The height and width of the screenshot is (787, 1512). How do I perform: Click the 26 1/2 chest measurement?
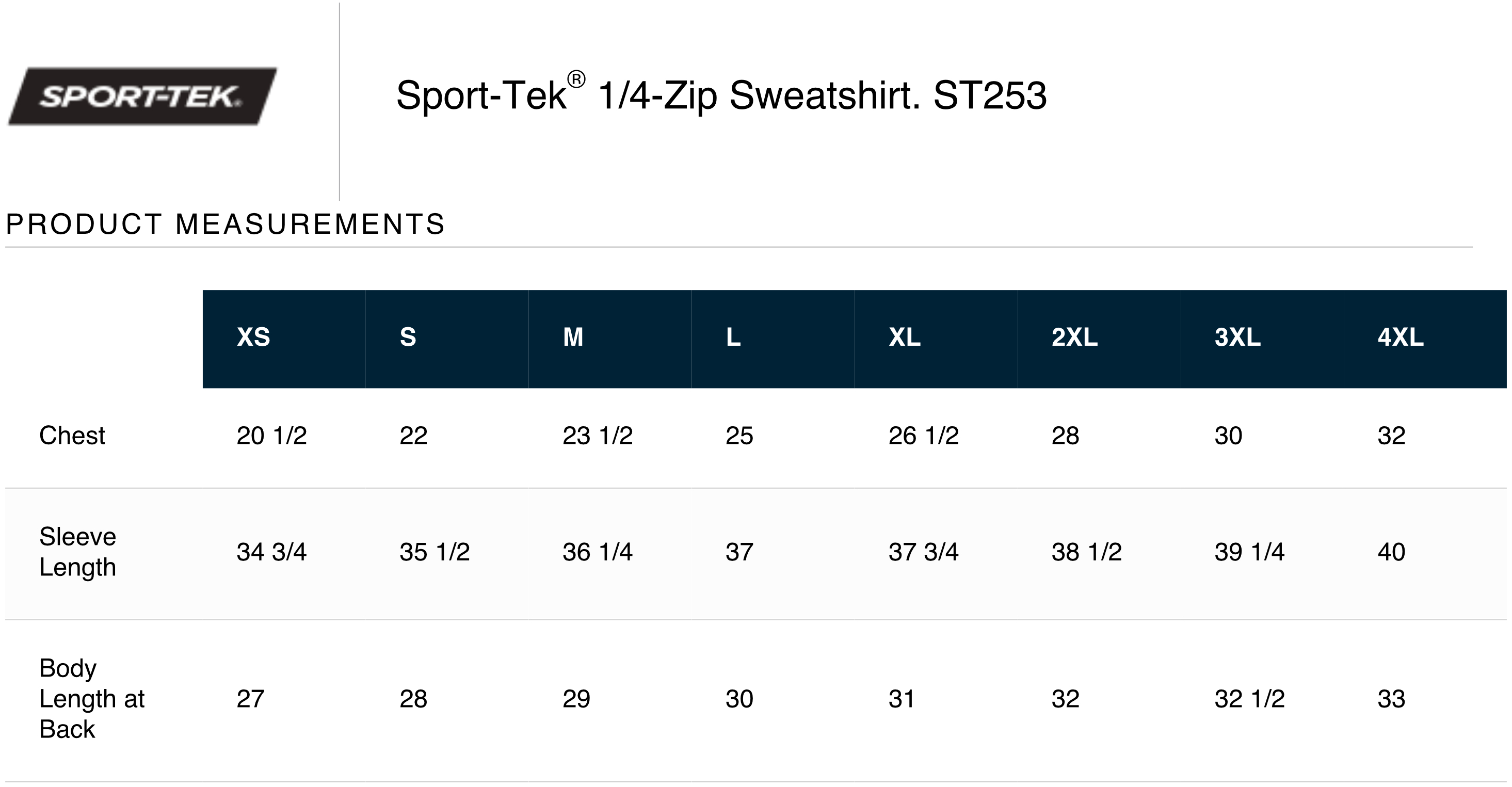pyautogui.click(x=923, y=436)
